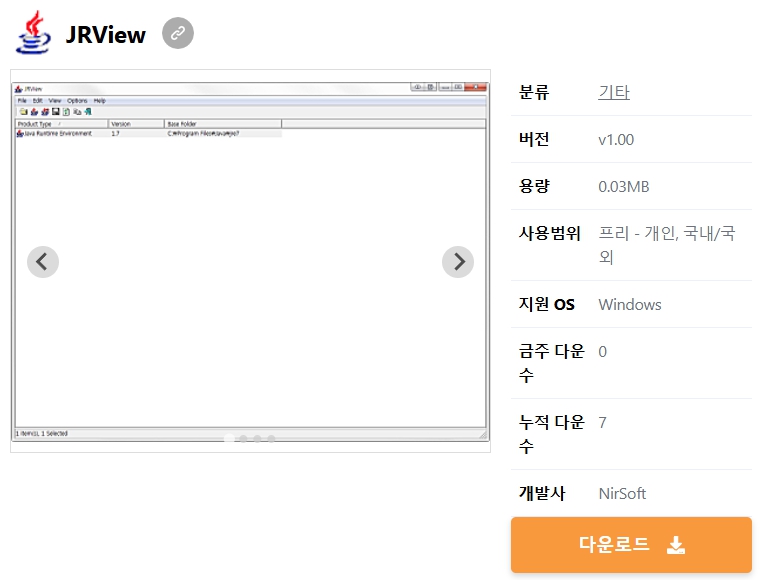
Task: Copy the page link with the chain icon
Action: pyautogui.click(x=178, y=33)
